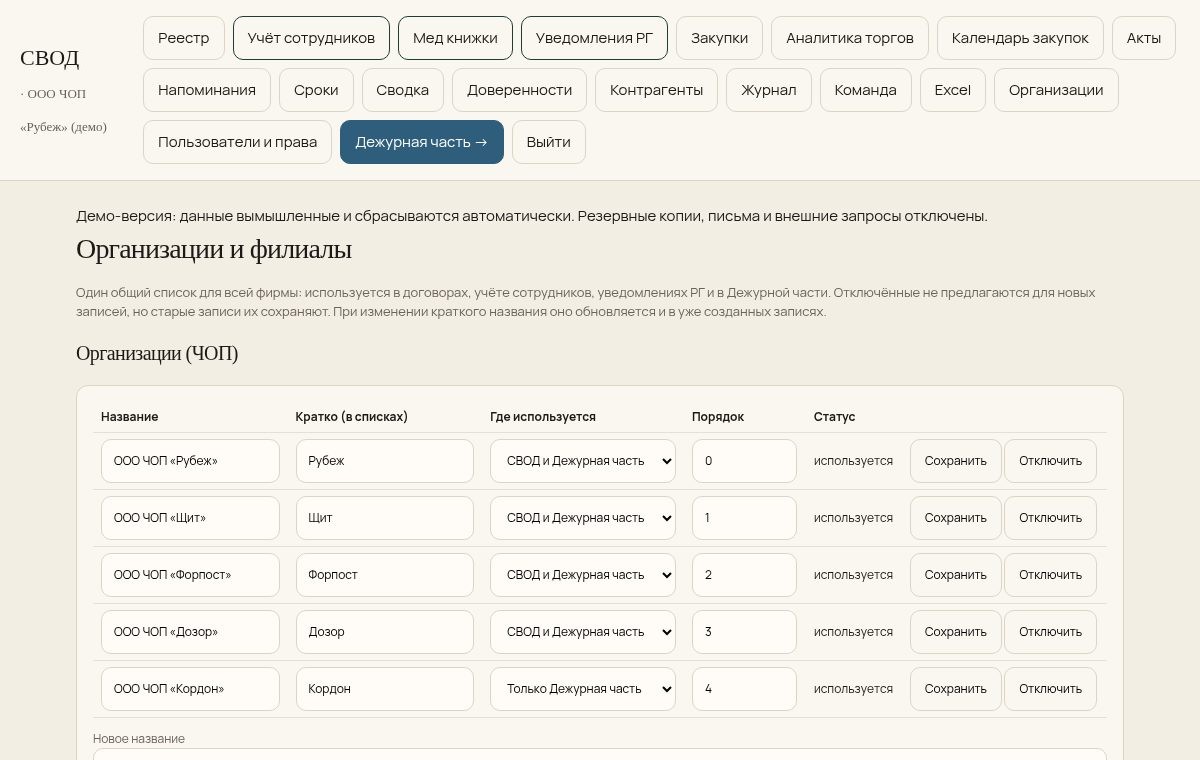This screenshot has width=1200, height=760.
Task: Expand usage dropdown for Рубеж row
Action: pyautogui.click(x=583, y=461)
